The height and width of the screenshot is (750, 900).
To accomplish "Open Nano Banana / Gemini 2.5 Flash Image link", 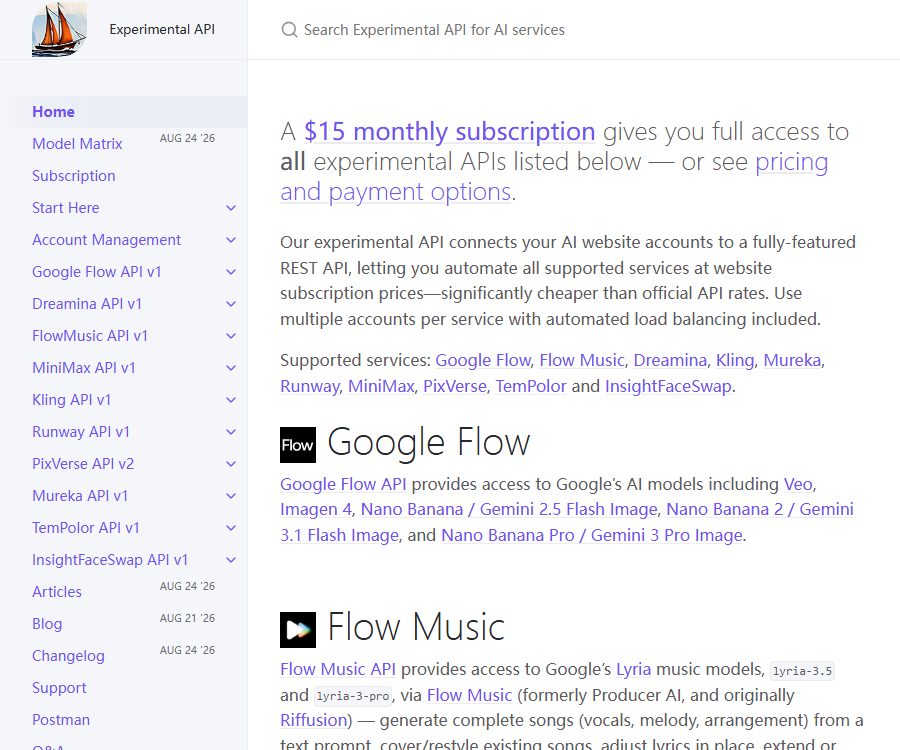I will 509,510.
